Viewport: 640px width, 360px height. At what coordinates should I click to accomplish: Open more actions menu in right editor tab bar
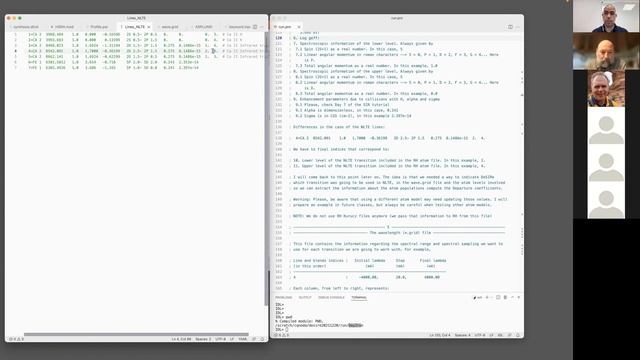(518, 27)
